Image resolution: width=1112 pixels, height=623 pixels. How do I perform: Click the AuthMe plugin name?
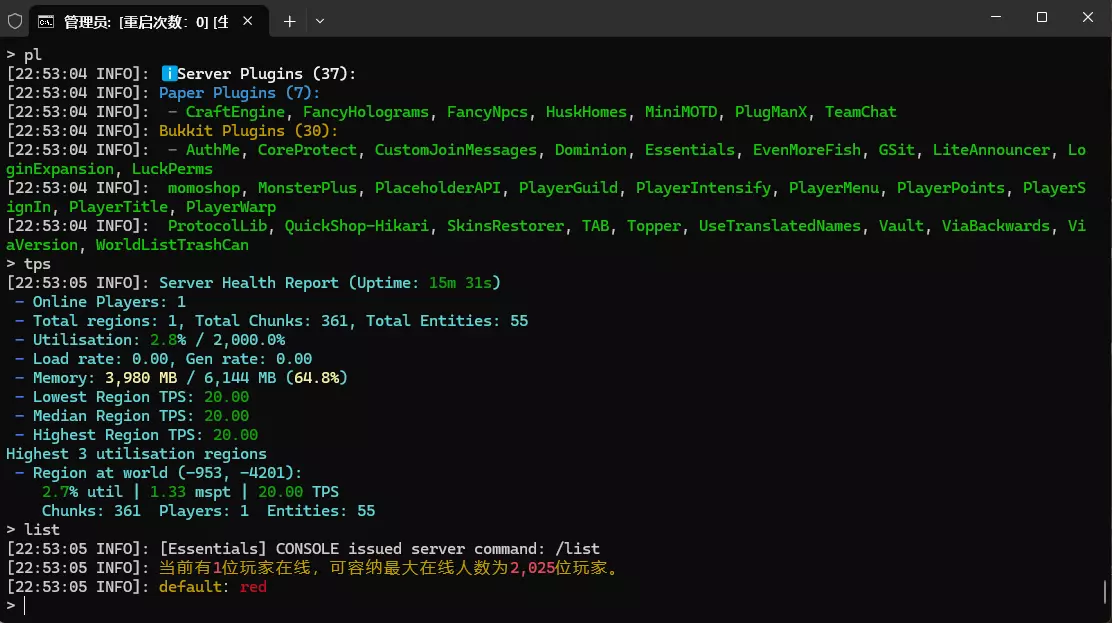coord(213,150)
